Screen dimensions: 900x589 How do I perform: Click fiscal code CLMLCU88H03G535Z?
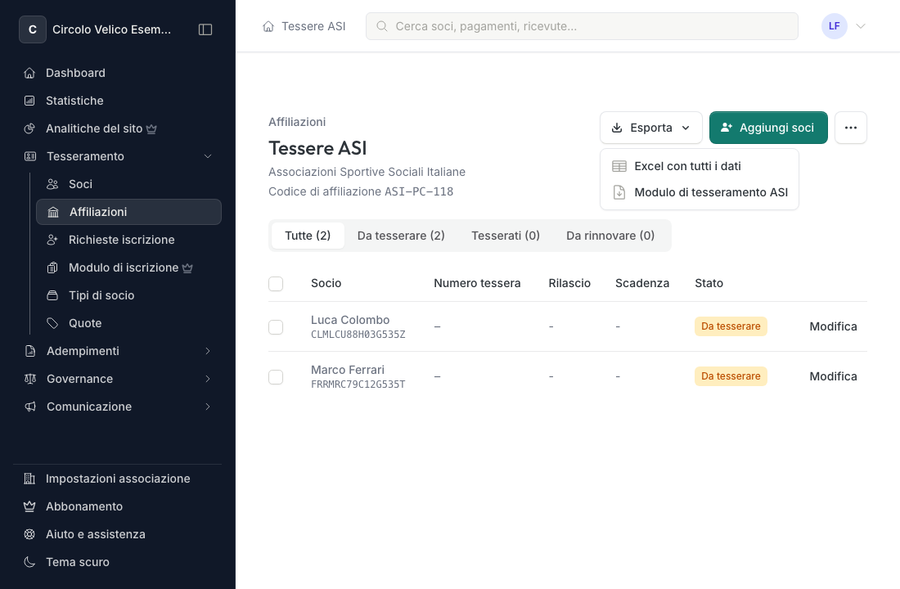(358, 335)
